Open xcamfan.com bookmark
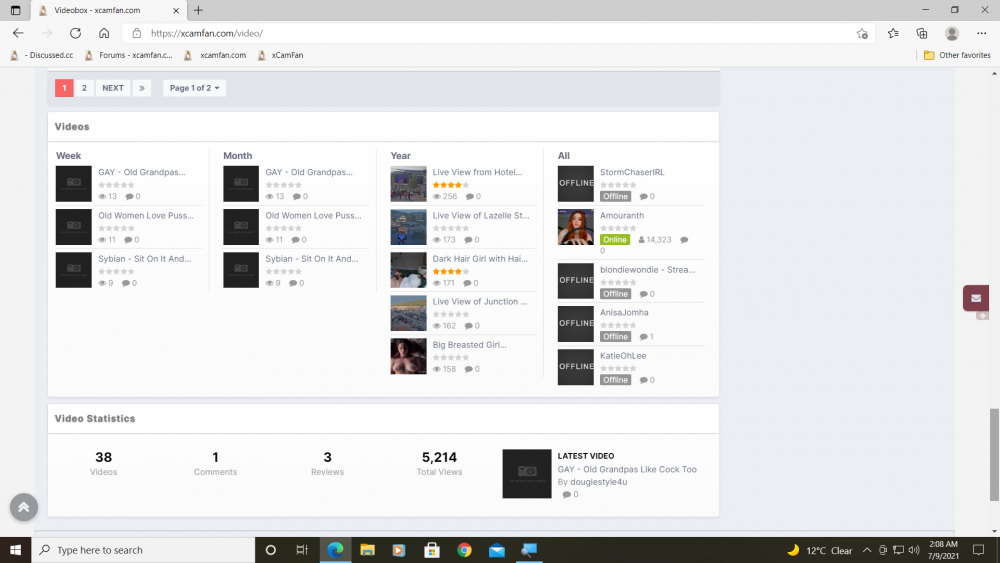The width and height of the screenshot is (1000, 563). click(x=215, y=55)
